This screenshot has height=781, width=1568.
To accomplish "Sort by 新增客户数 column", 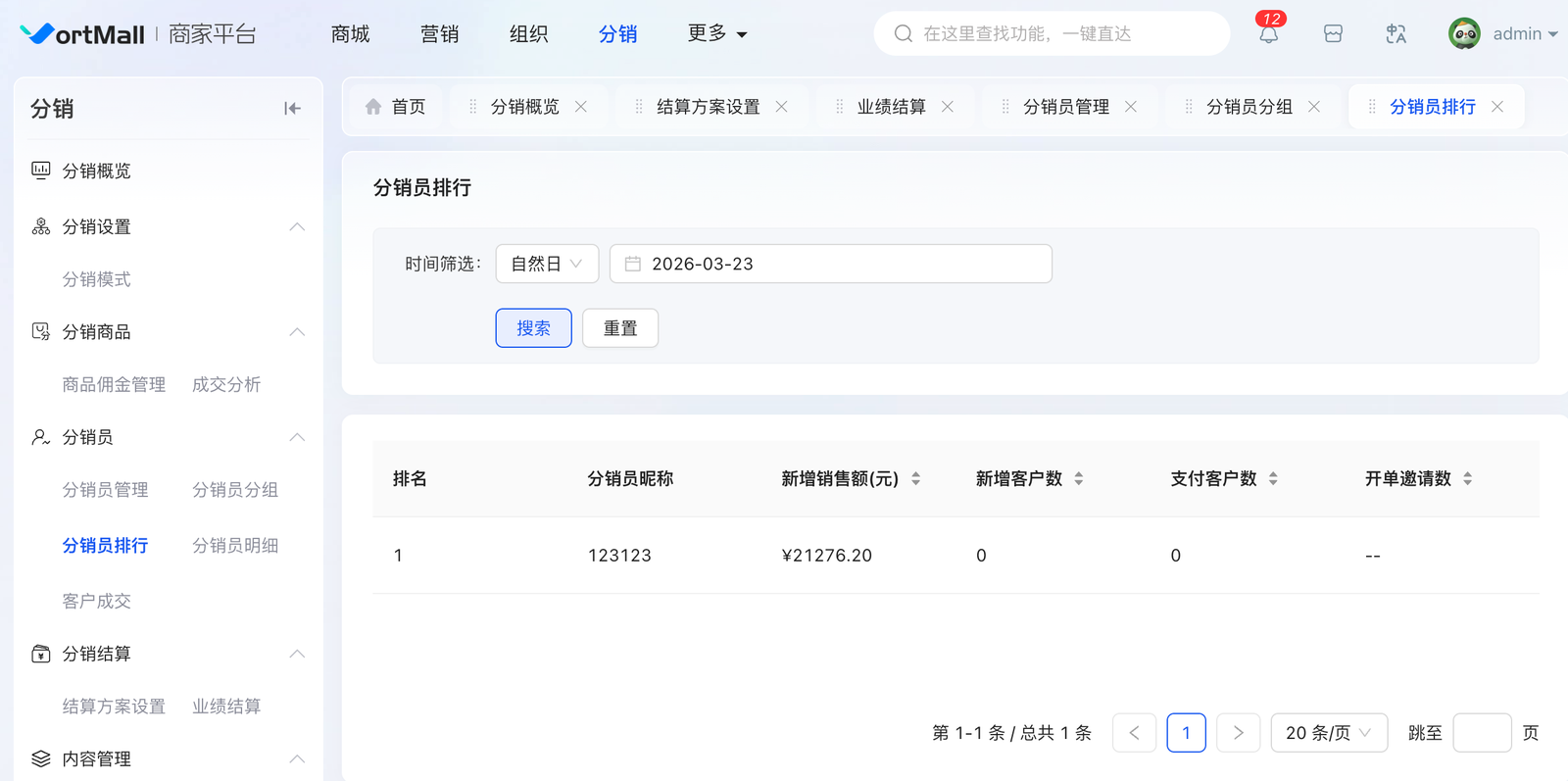I will coord(1078,479).
